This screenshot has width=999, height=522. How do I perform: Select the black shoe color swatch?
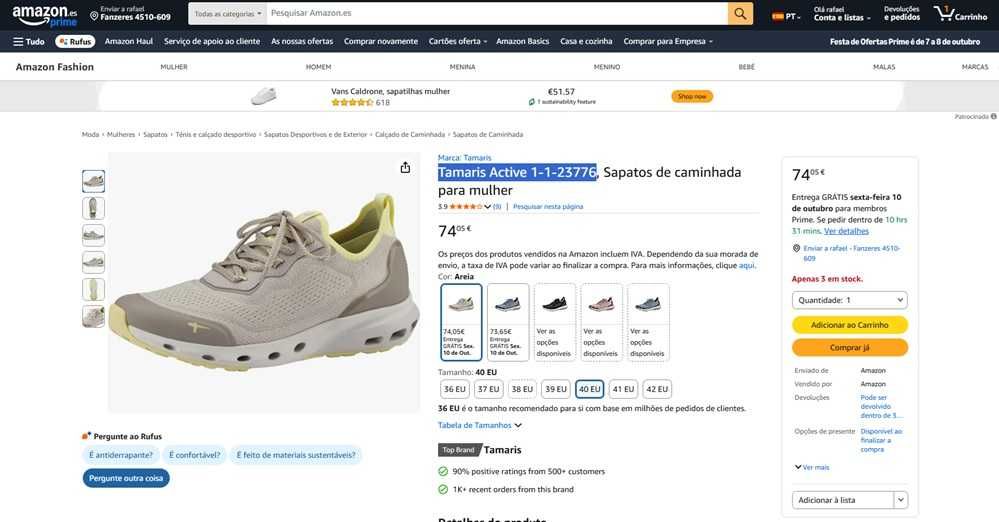click(x=554, y=323)
